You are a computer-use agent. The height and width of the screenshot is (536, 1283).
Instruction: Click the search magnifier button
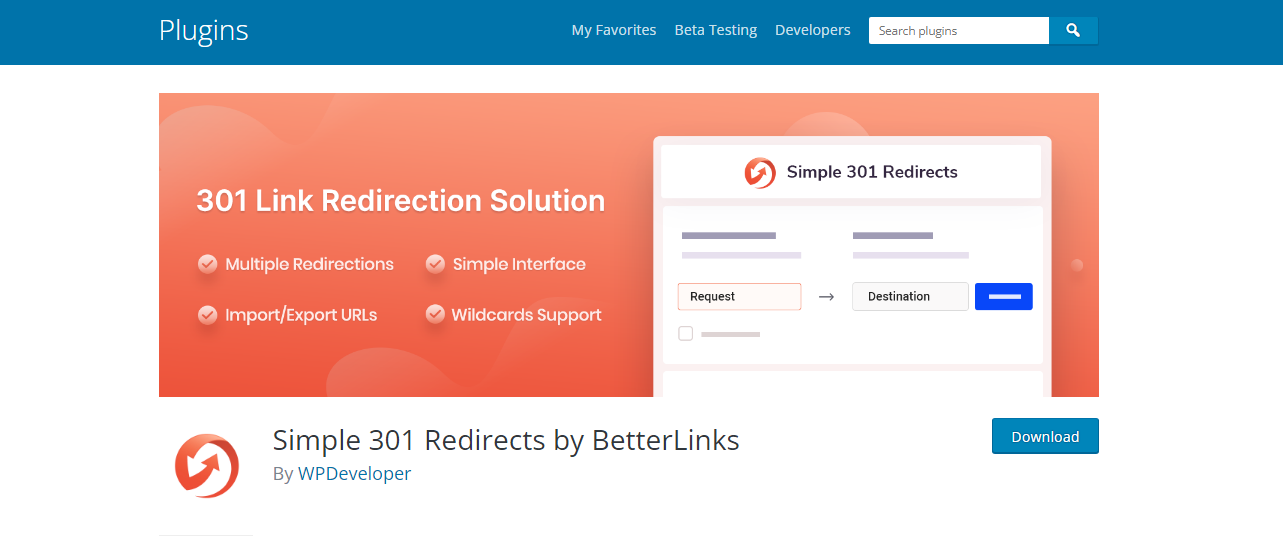(x=1073, y=31)
